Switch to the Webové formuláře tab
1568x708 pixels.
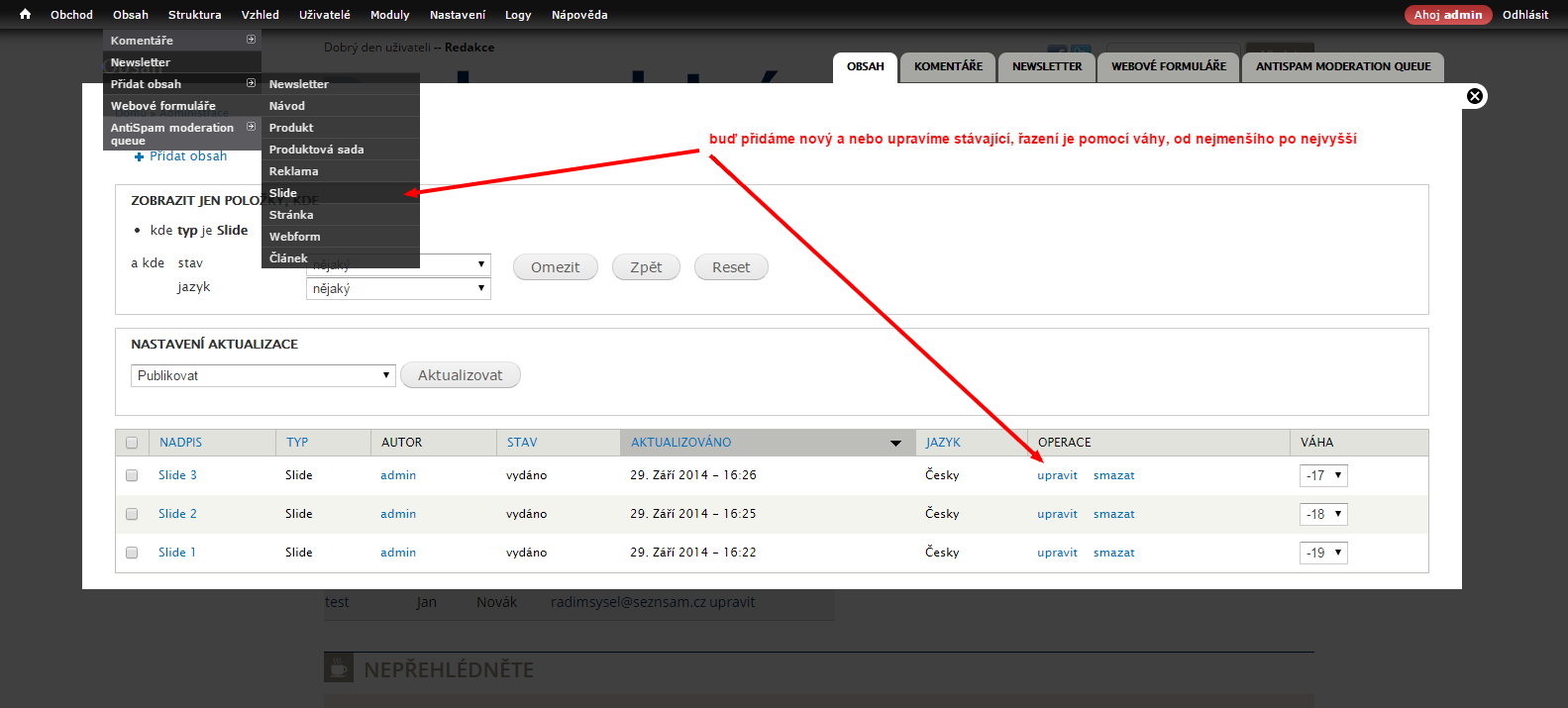tap(1169, 66)
